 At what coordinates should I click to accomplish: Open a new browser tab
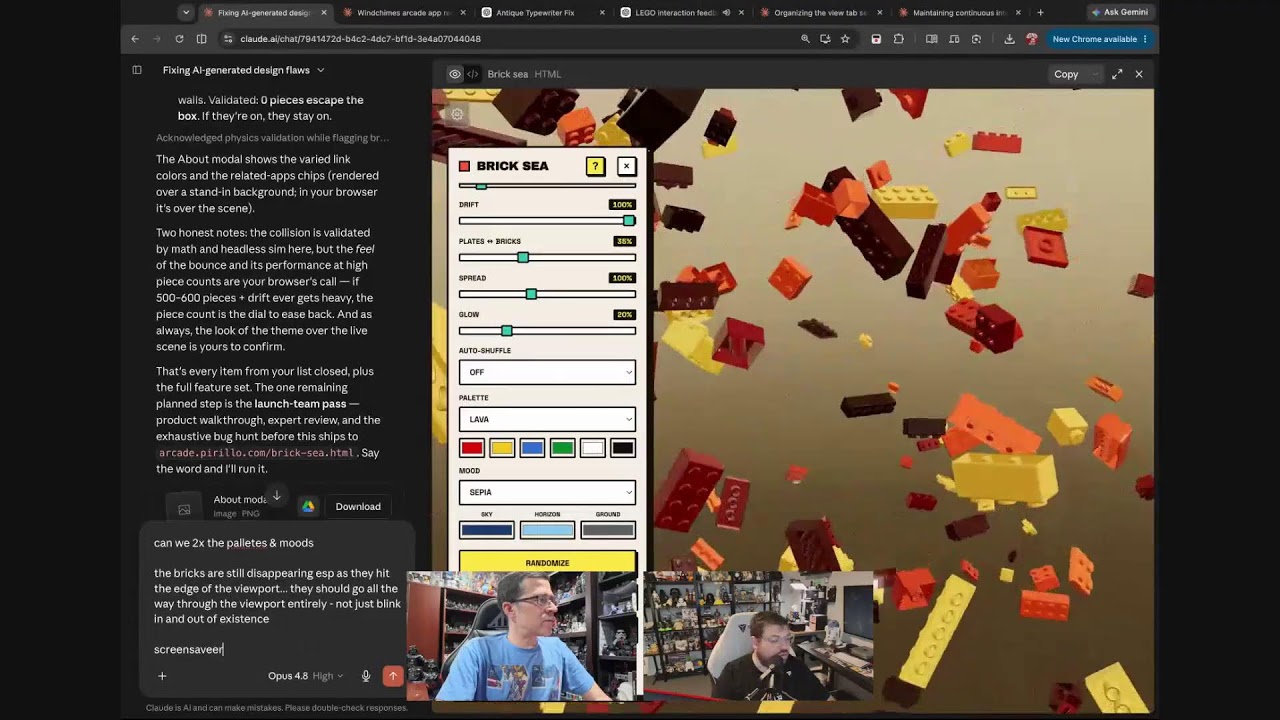coord(1040,13)
